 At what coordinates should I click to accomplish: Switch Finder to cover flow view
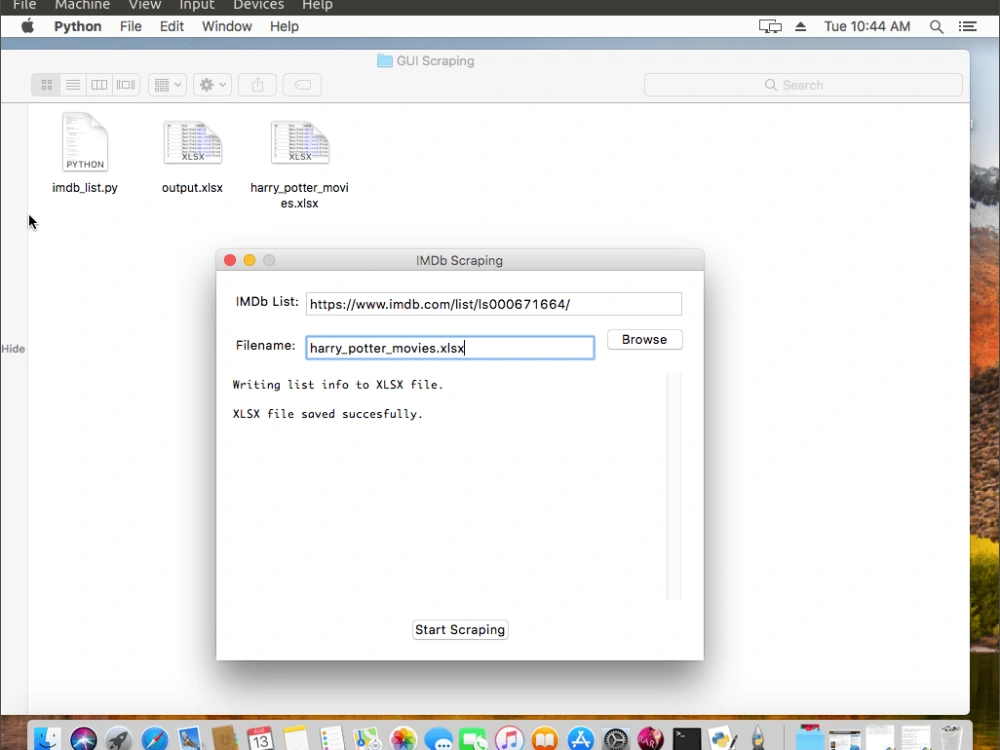click(126, 85)
